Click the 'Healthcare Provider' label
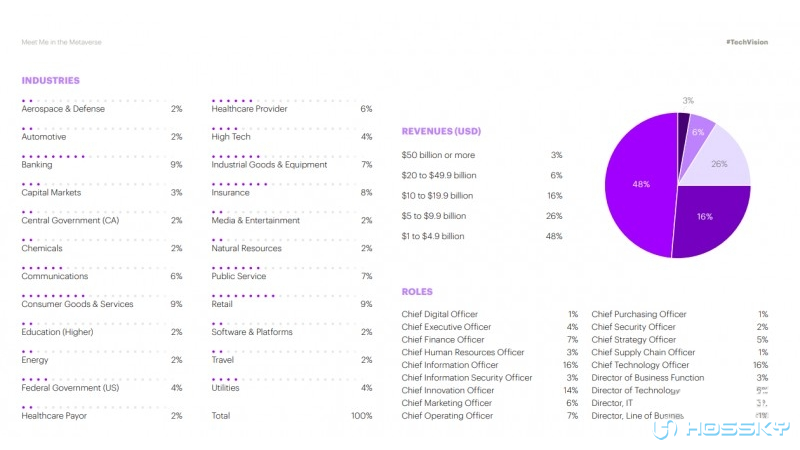This screenshot has width=800, height=450. 249,109
